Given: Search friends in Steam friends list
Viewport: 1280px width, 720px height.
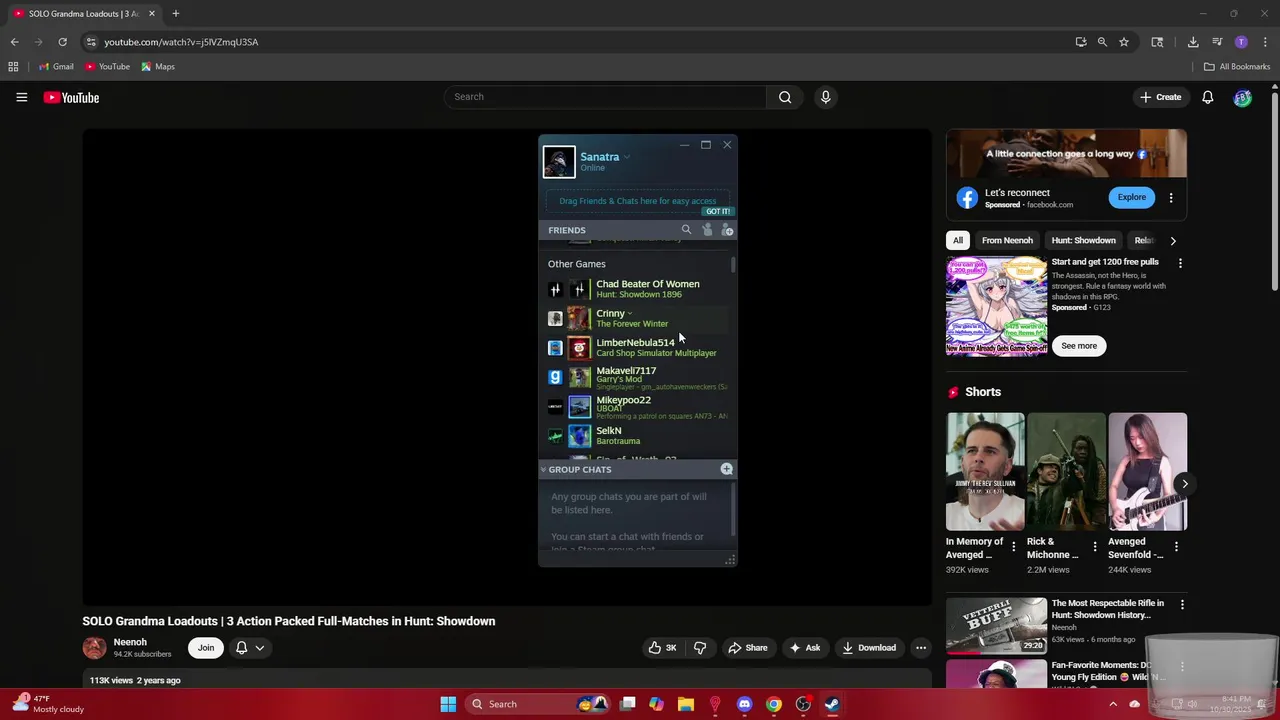Looking at the screenshot, I should pyautogui.click(x=686, y=230).
